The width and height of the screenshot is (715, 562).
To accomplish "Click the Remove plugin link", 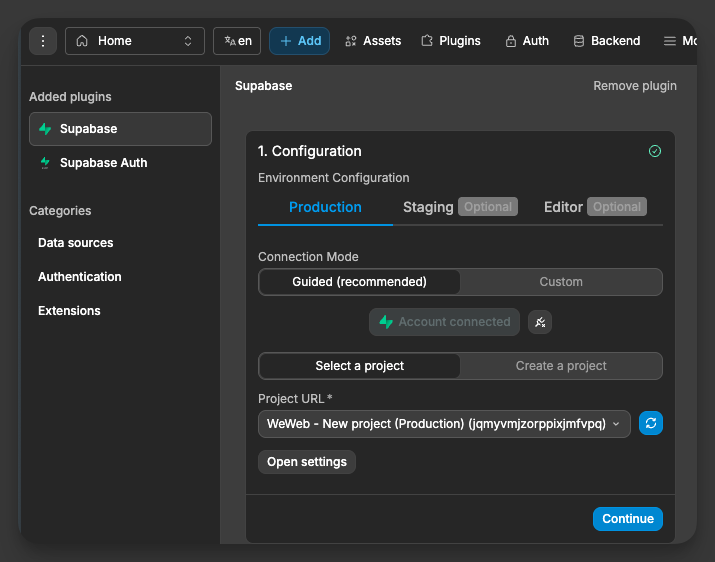I will coord(635,86).
